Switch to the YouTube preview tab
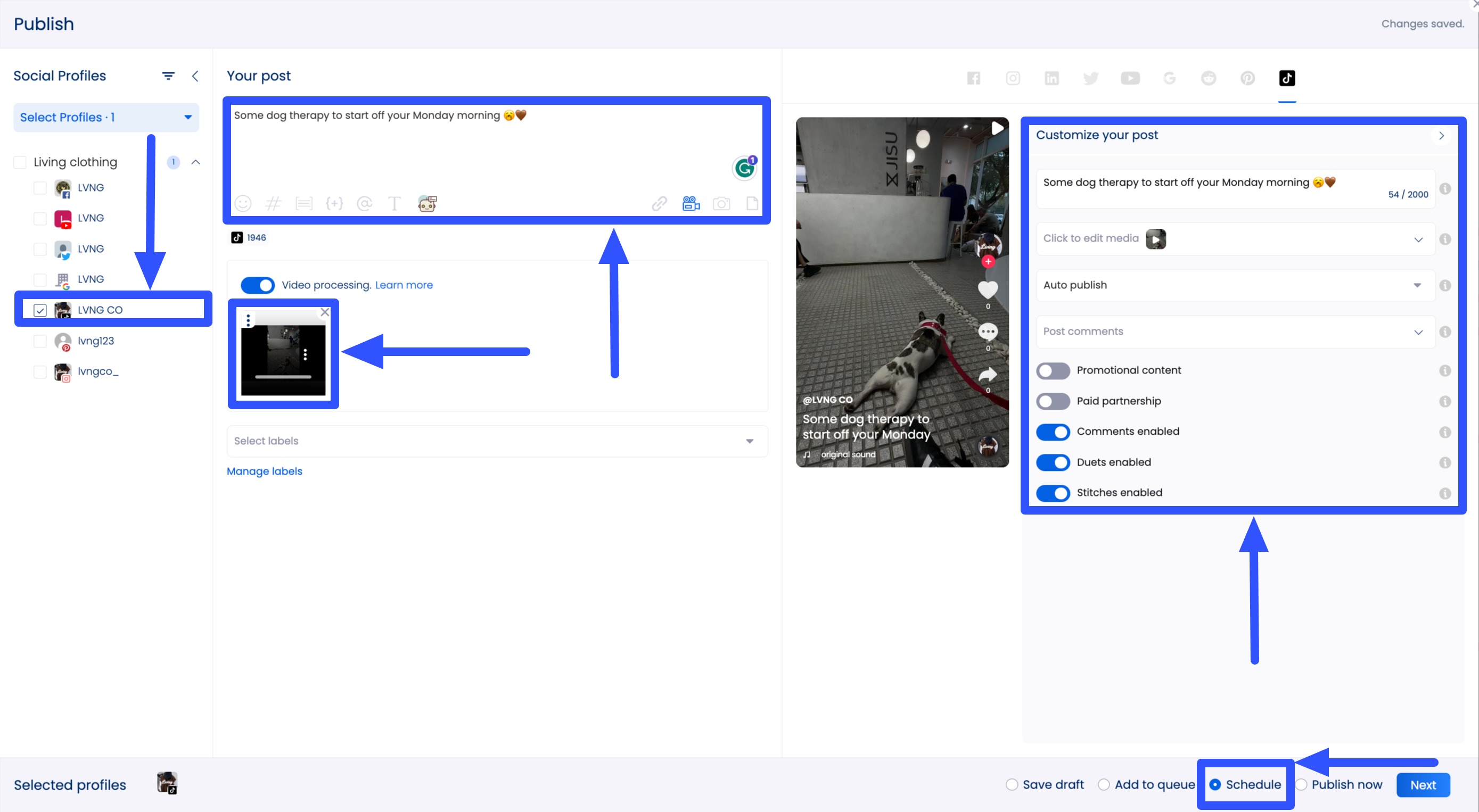The height and width of the screenshot is (812, 1479). click(1130, 78)
